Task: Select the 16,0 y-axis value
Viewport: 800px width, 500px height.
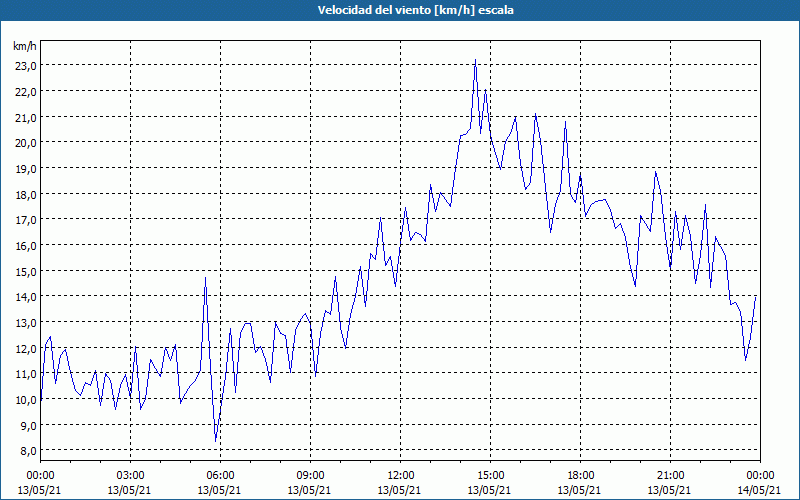Action: click(25, 245)
